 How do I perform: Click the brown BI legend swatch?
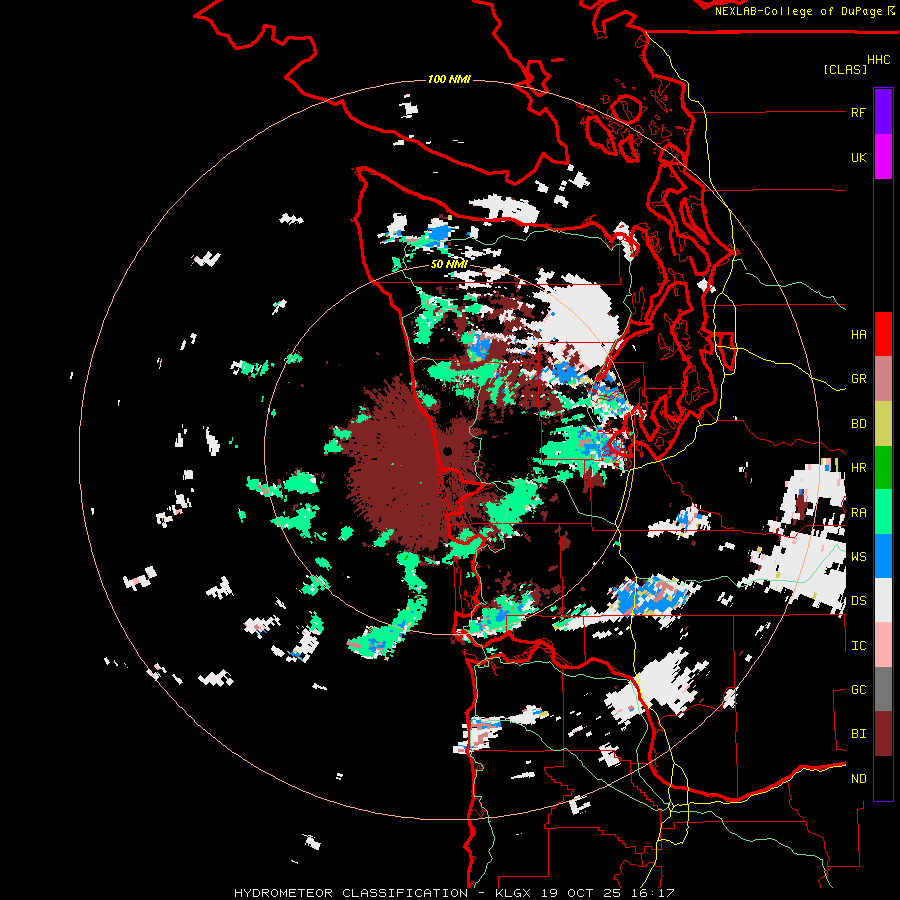point(883,734)
